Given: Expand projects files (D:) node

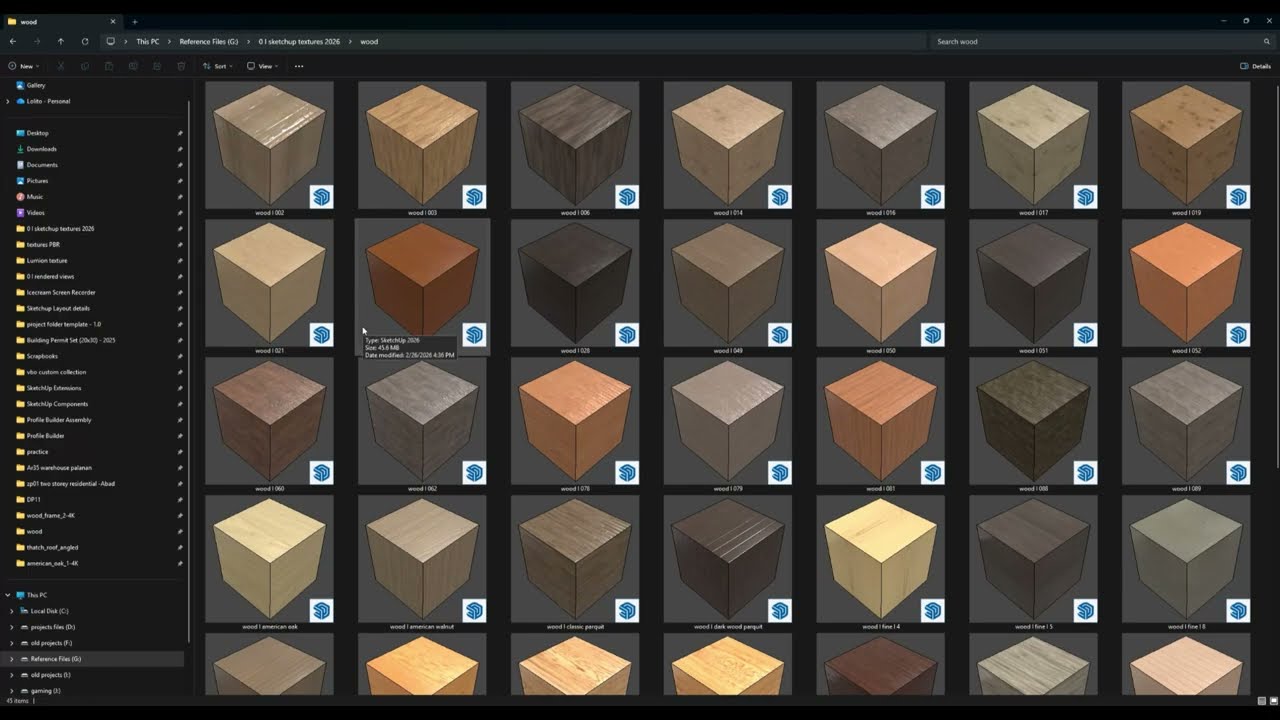Looking at the screenshot, I should pos(12,627).
